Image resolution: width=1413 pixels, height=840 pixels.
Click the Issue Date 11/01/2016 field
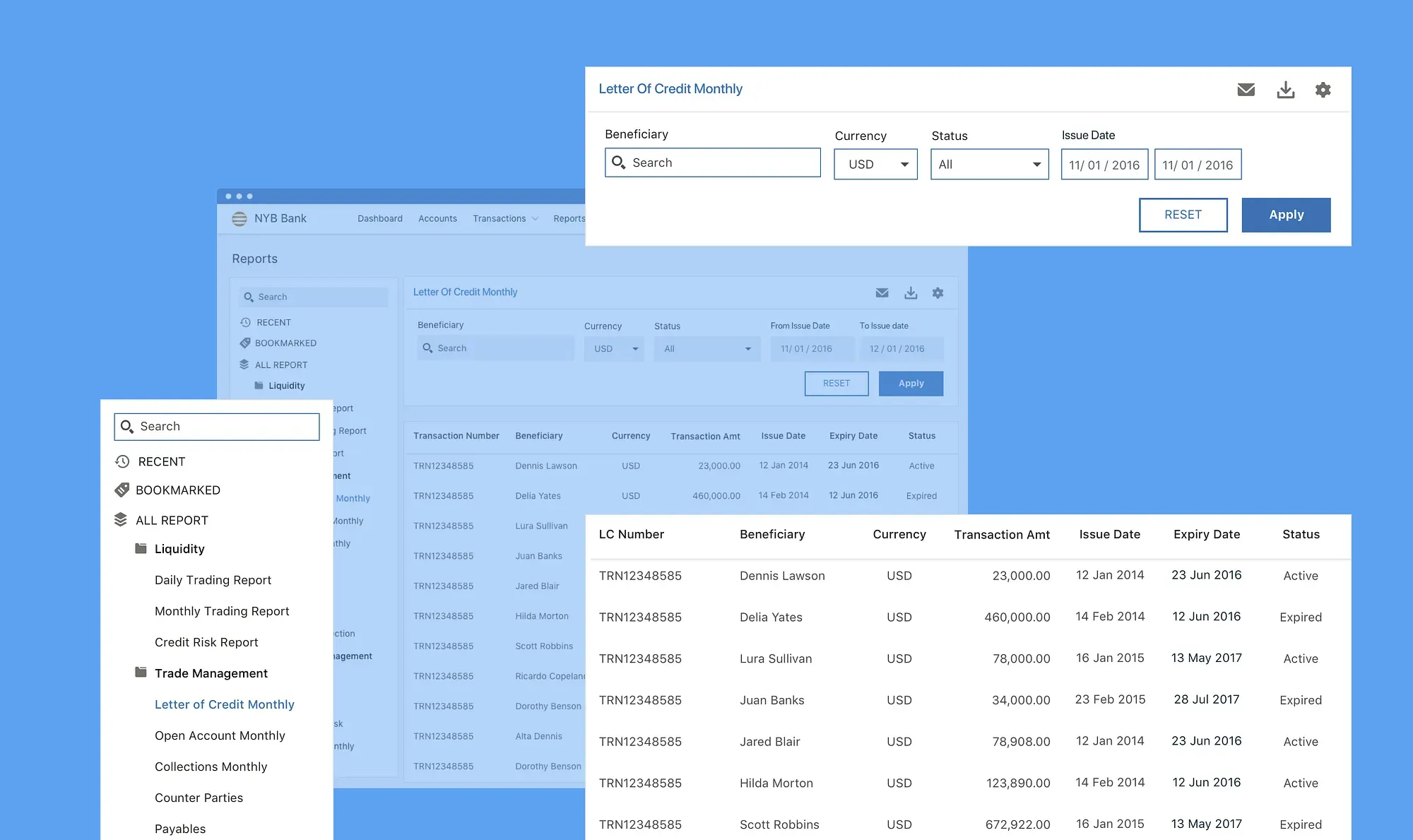(x=1104, y=164)
